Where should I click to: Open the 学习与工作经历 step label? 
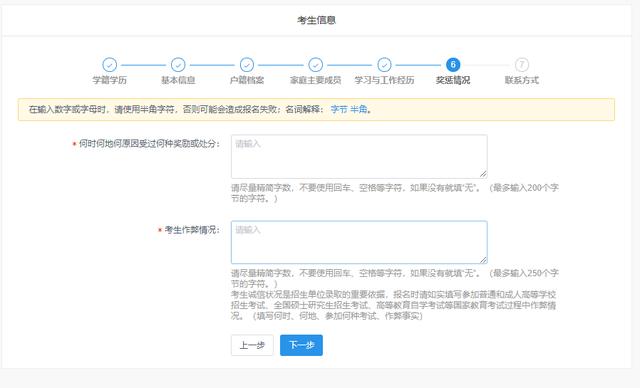(x=384, y=80)
